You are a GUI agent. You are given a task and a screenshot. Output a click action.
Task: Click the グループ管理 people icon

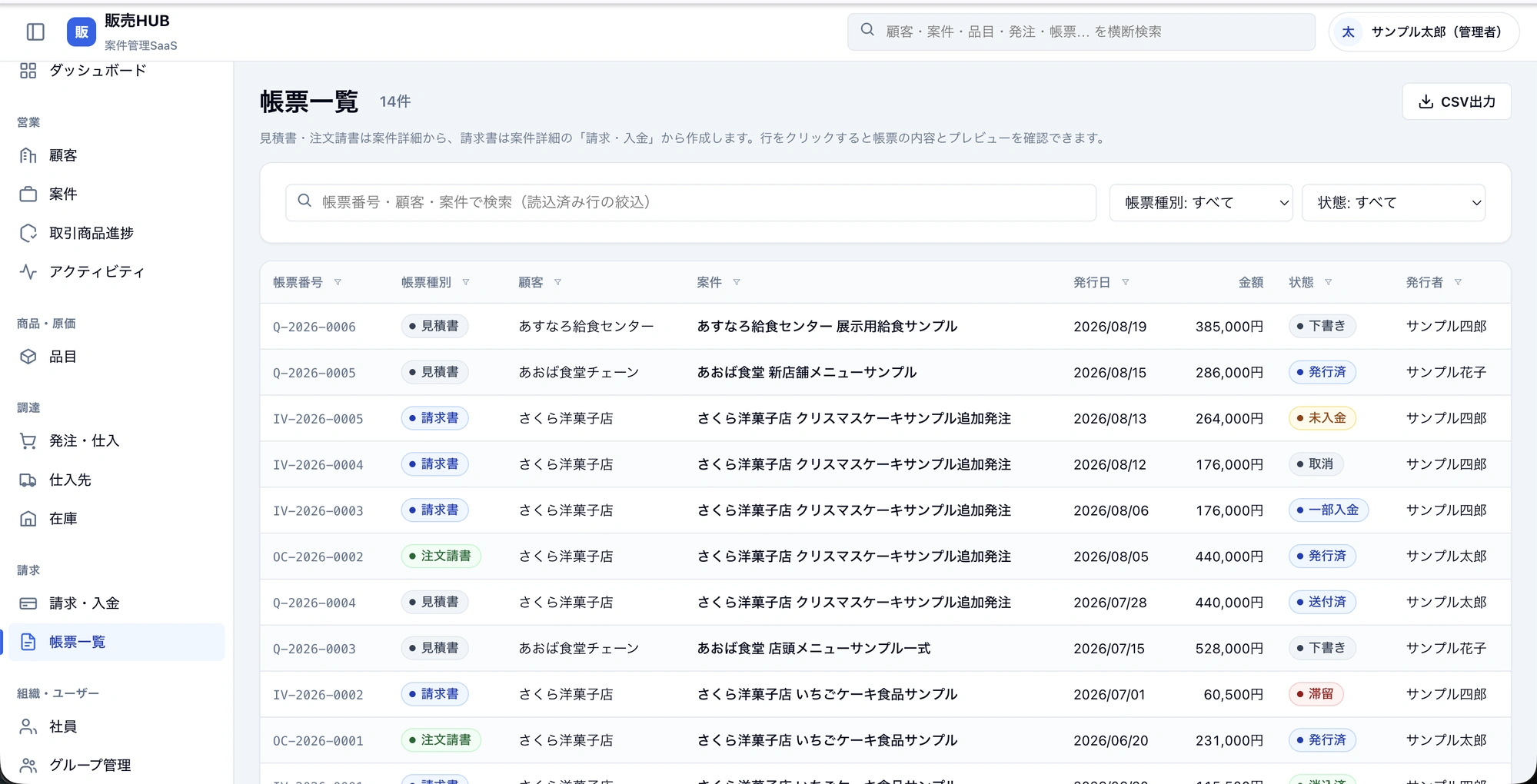point(28,765)
